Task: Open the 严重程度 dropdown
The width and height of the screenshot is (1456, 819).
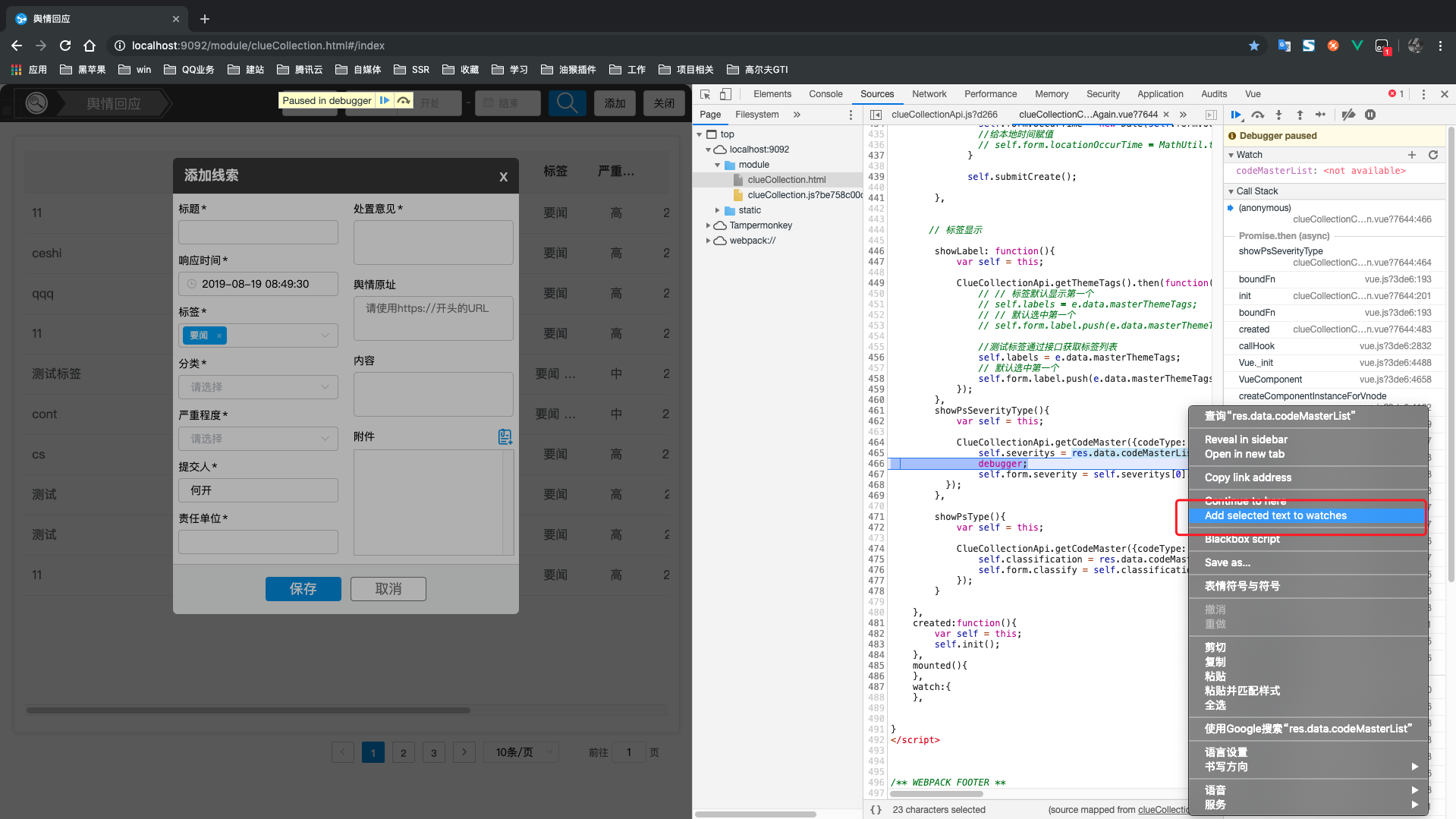Action: [x=258, y=439]
